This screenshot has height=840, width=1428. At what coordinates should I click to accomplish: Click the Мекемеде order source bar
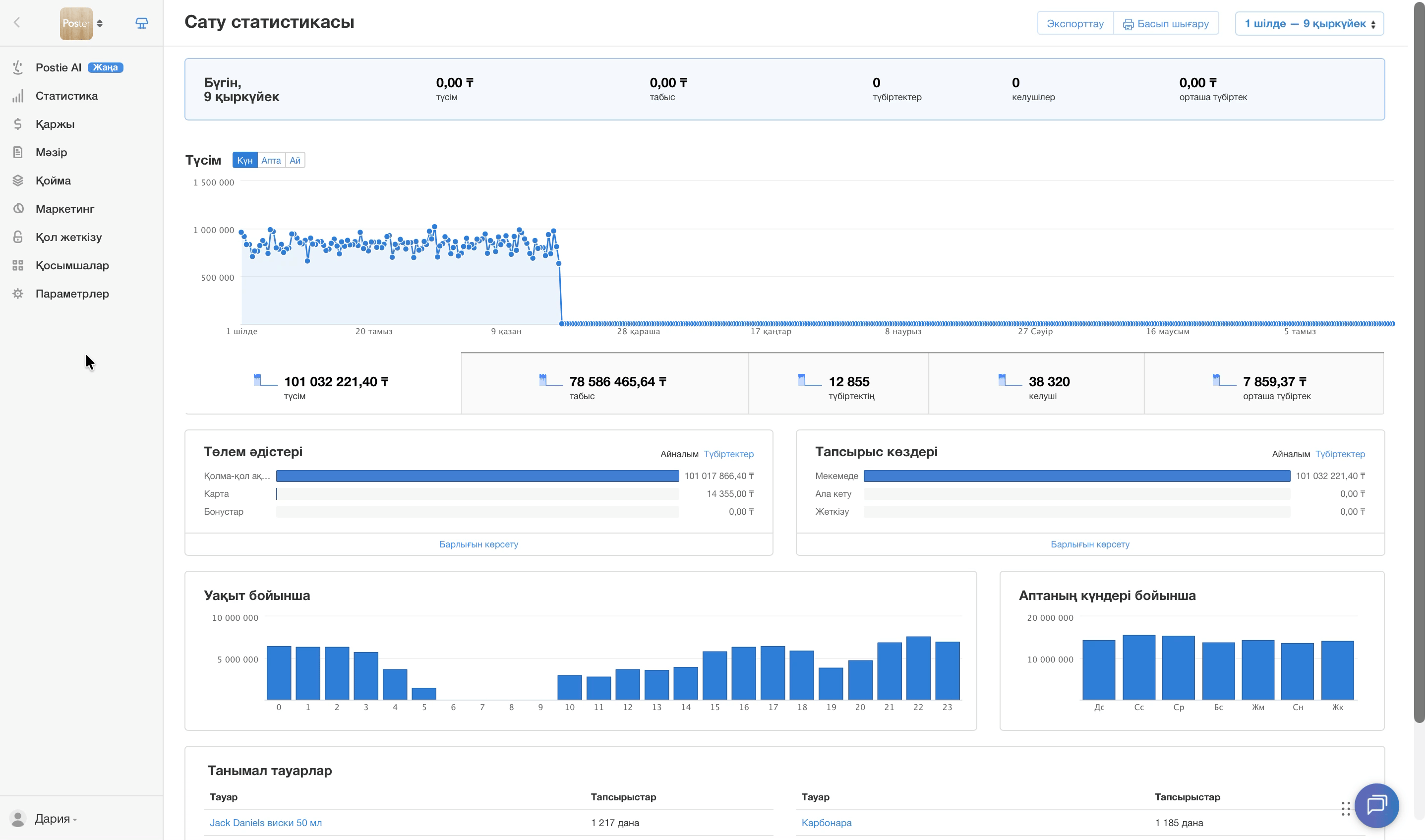(1076, 476)
